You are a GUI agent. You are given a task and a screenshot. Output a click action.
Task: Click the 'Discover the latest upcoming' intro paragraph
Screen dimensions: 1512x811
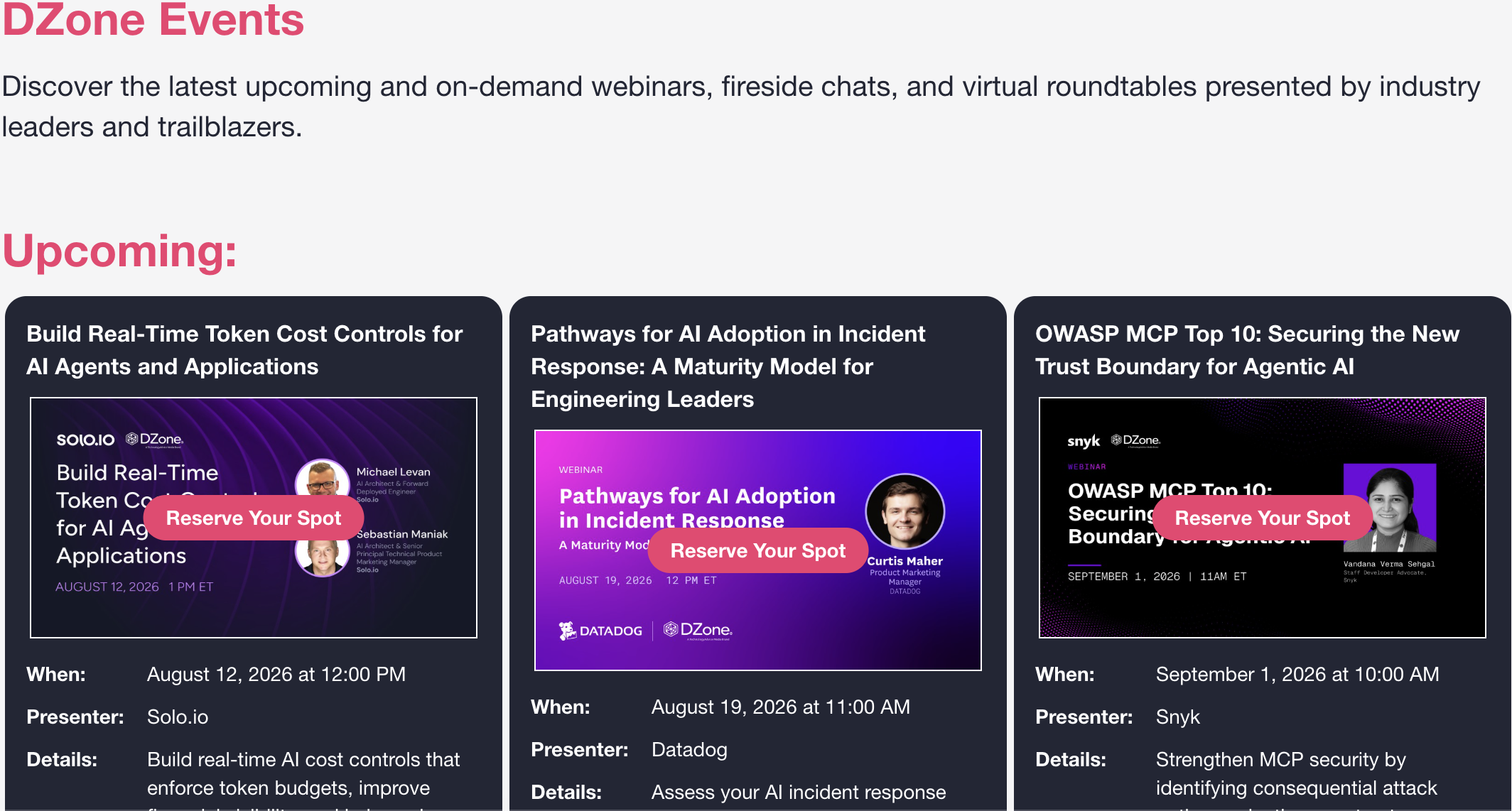pos(741,107)
